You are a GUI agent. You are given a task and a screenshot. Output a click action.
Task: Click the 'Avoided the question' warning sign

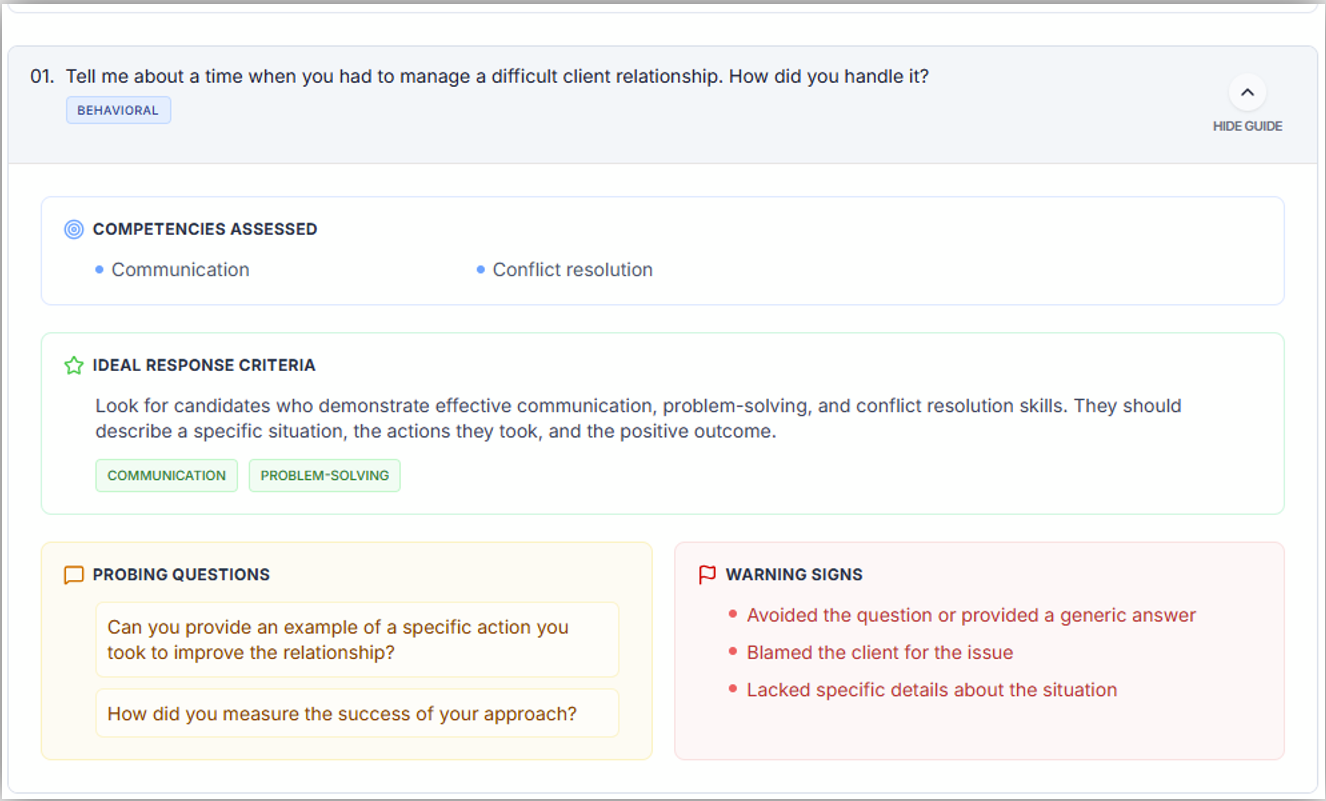(971, 616)
